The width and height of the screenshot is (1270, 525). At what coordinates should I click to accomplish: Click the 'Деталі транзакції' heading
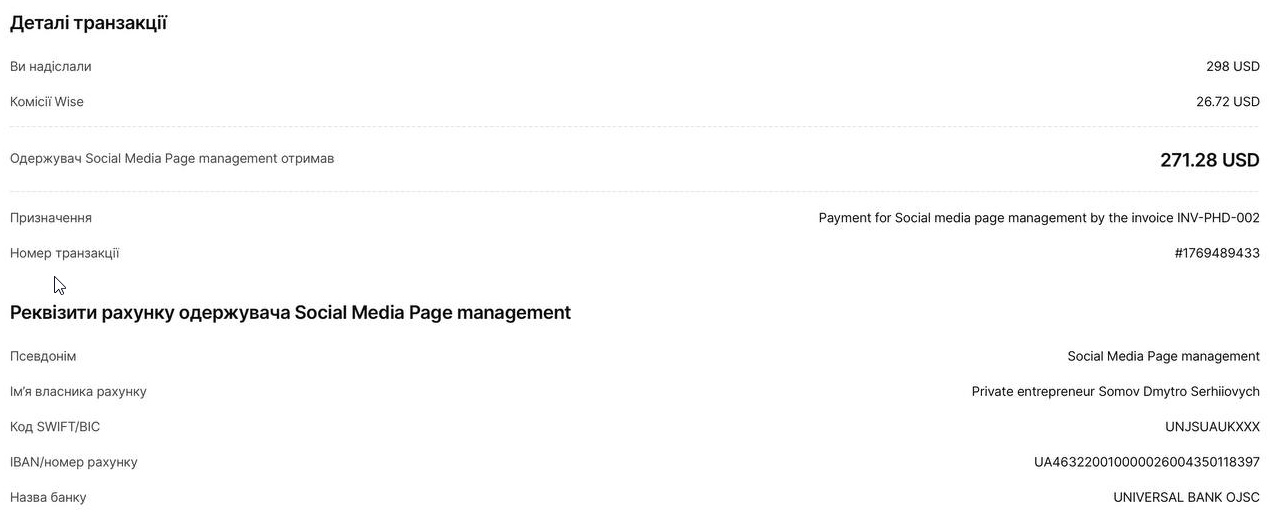click(88, 23)
